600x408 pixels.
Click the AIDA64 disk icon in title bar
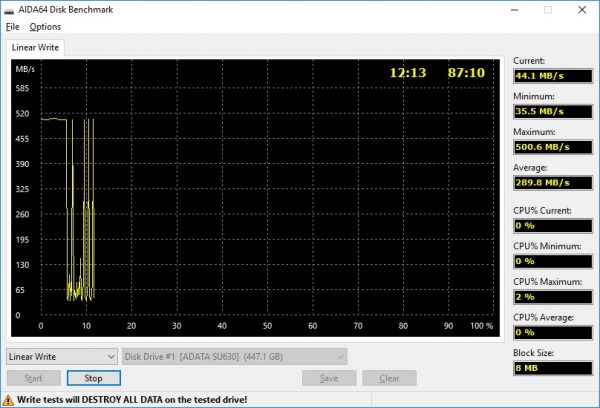(9, 10)
